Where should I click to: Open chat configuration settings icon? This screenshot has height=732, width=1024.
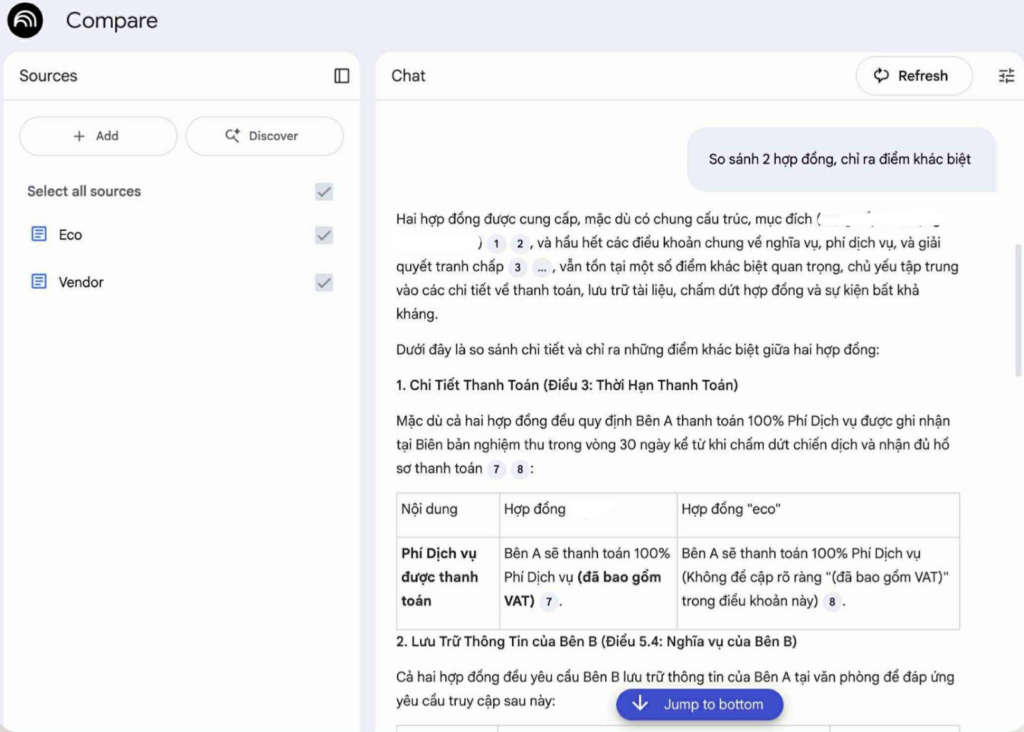1006,76
